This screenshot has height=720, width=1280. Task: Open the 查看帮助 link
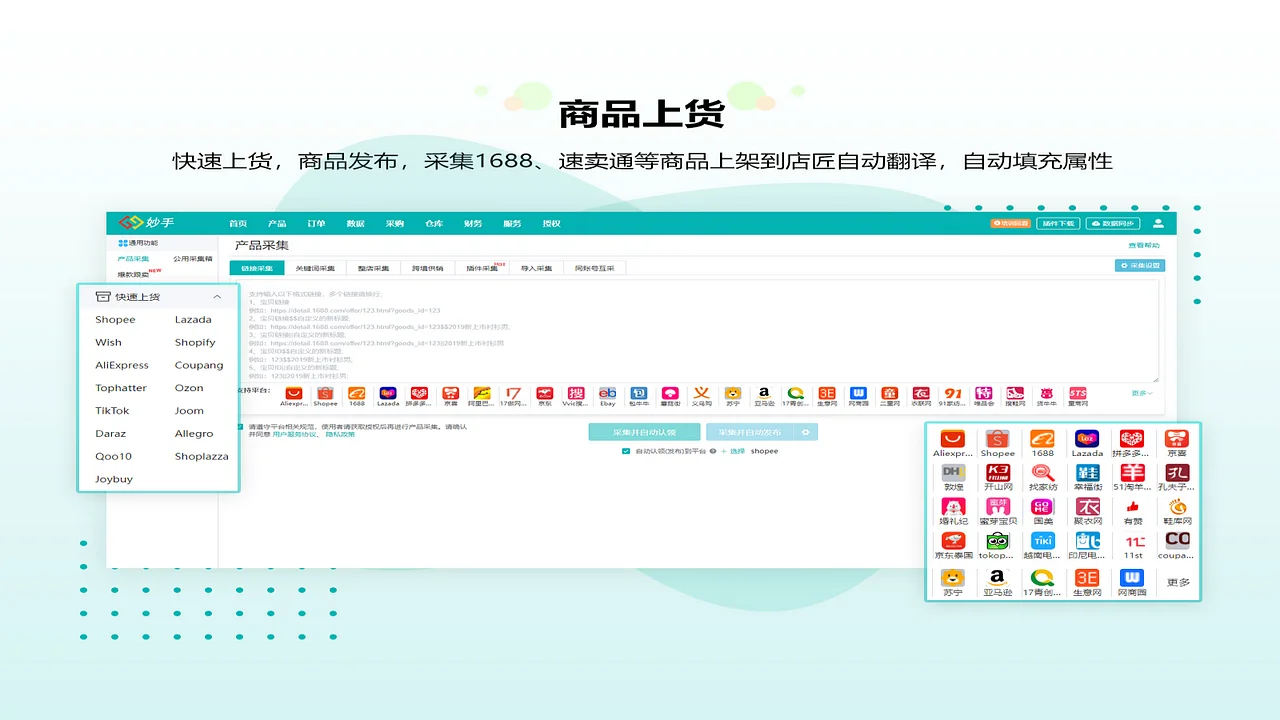pyautogui.click(x=1145, y=244)
